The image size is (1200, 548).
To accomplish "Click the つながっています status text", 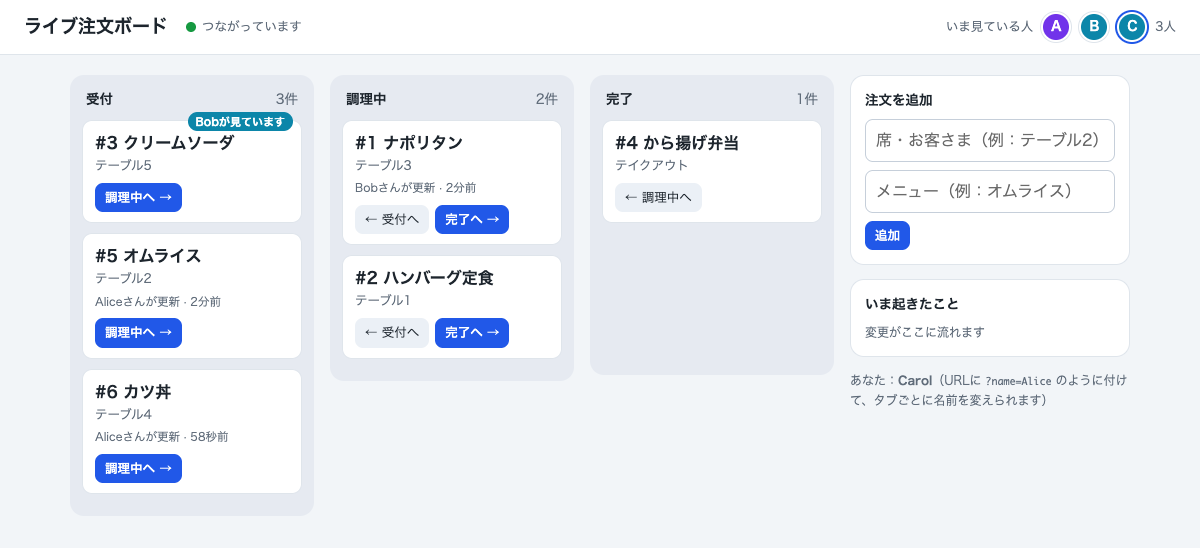I will tap(252, 27).
